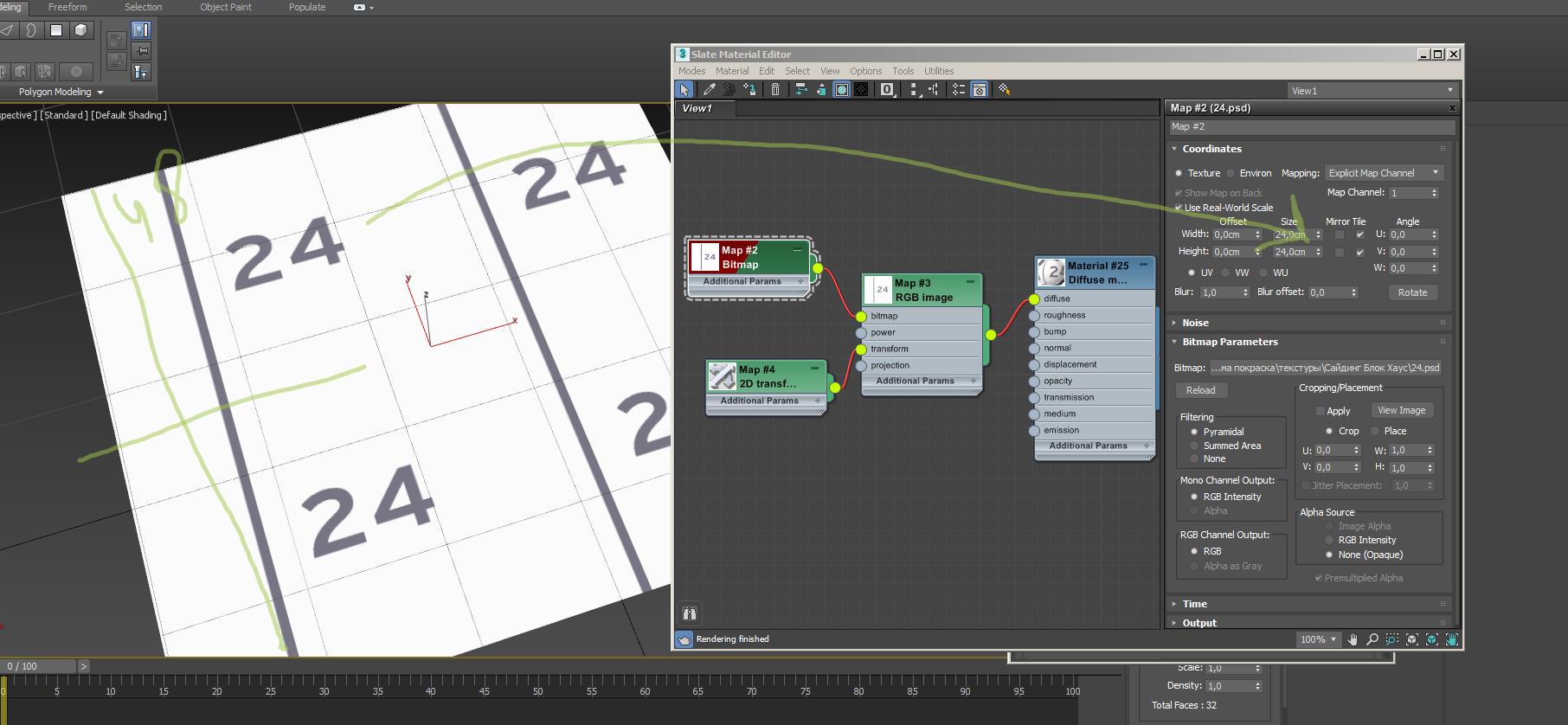The width and height of the screenshot is (1568, 725).
Task: Click the pin stack icon in ribbon
Action: (x=140, y=51)
